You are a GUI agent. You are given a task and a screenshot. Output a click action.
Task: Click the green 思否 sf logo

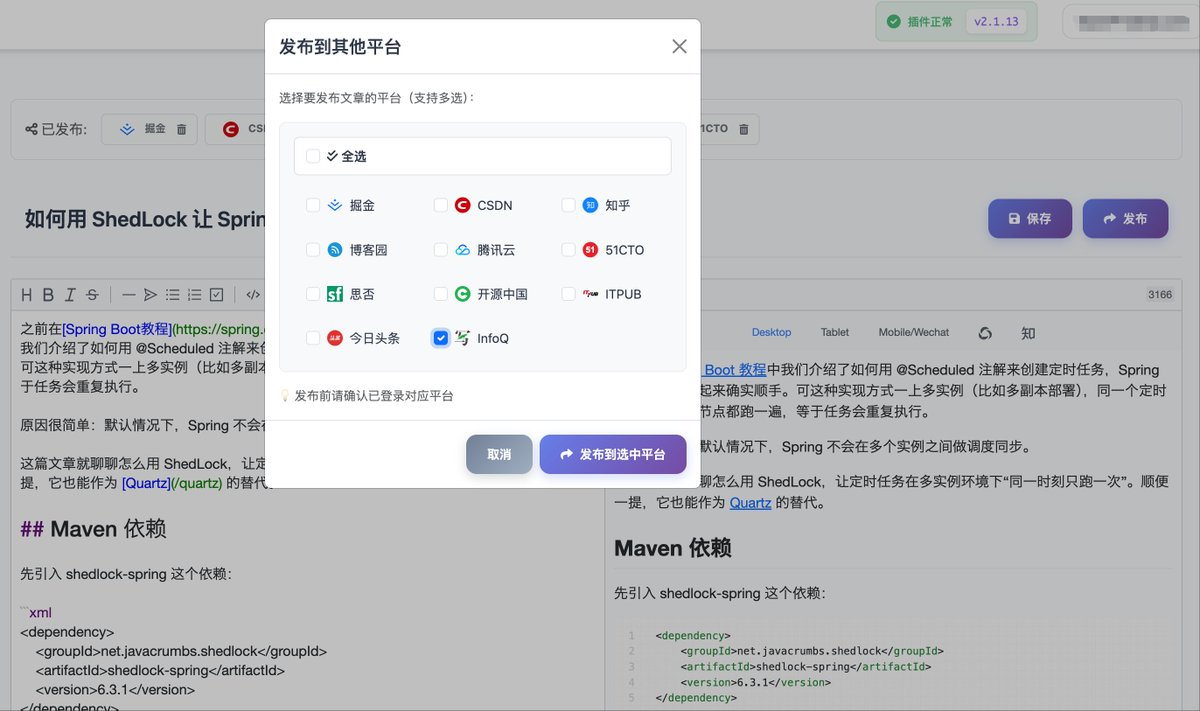click(x=335, y=294)
